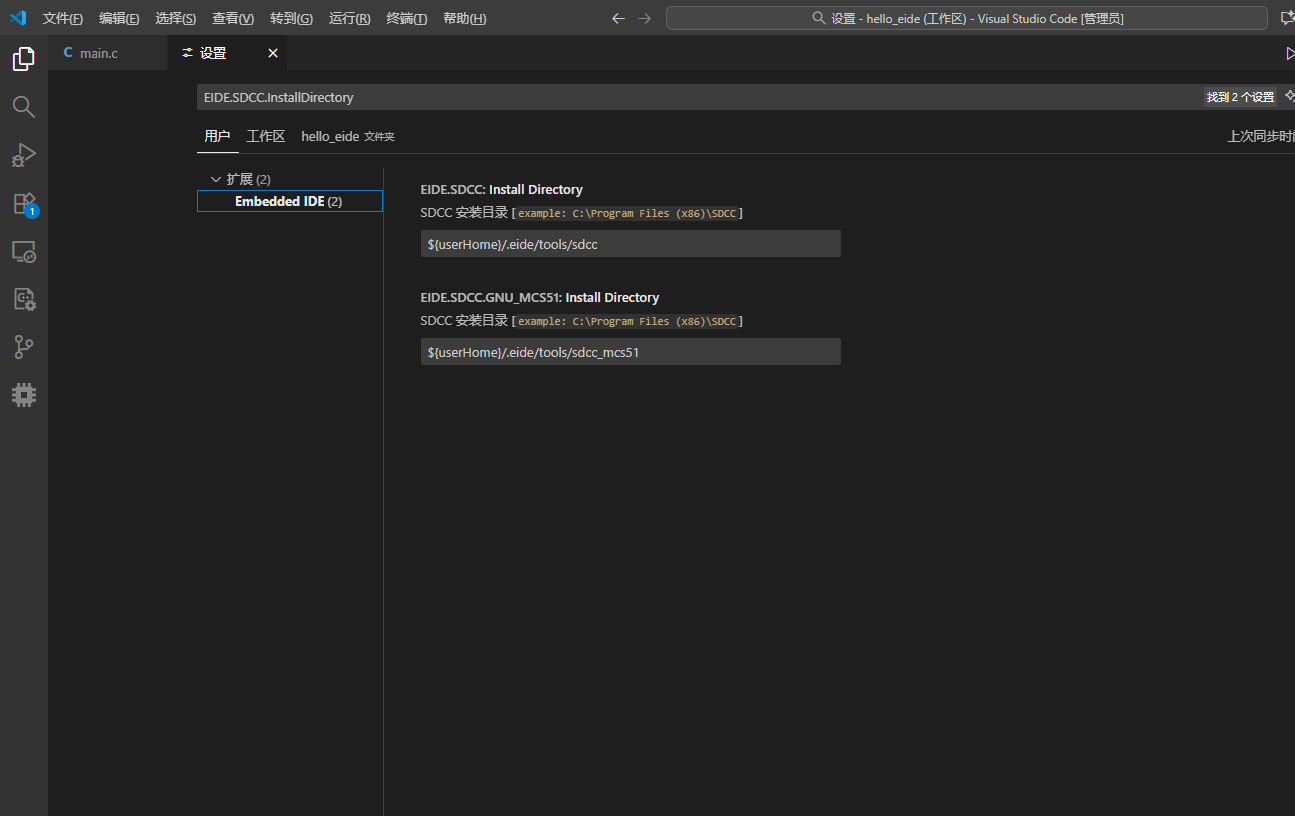Select Embedded IDE (2) in settings tree
Viewport: 1295px width, 816px height.
pos(289,201)
